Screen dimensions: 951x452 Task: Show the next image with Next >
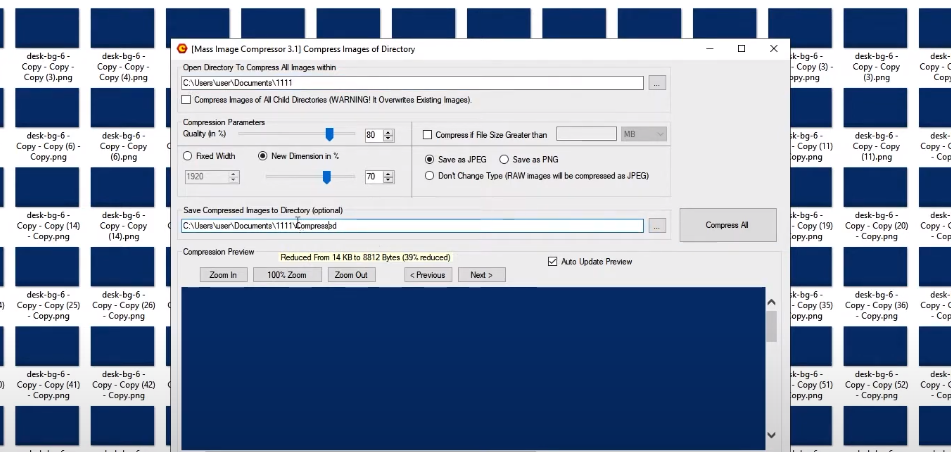click(482, 275)
